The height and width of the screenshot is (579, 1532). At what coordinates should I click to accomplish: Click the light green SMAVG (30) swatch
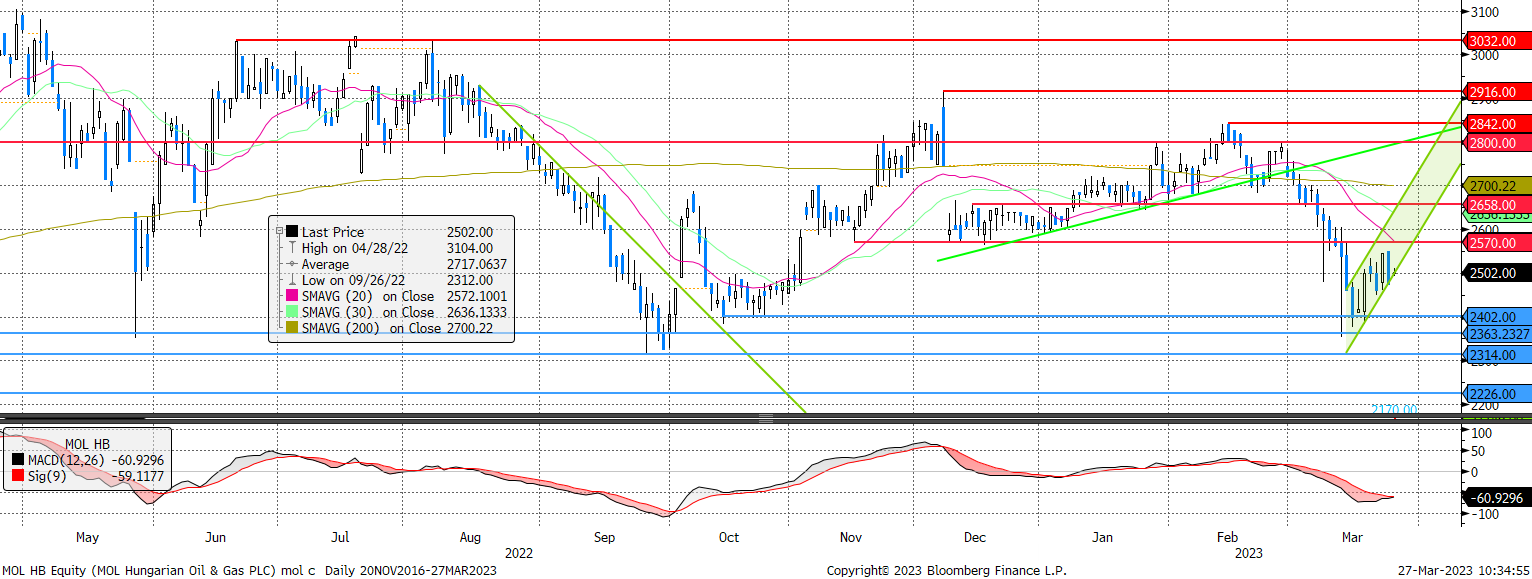coord(292,312)
